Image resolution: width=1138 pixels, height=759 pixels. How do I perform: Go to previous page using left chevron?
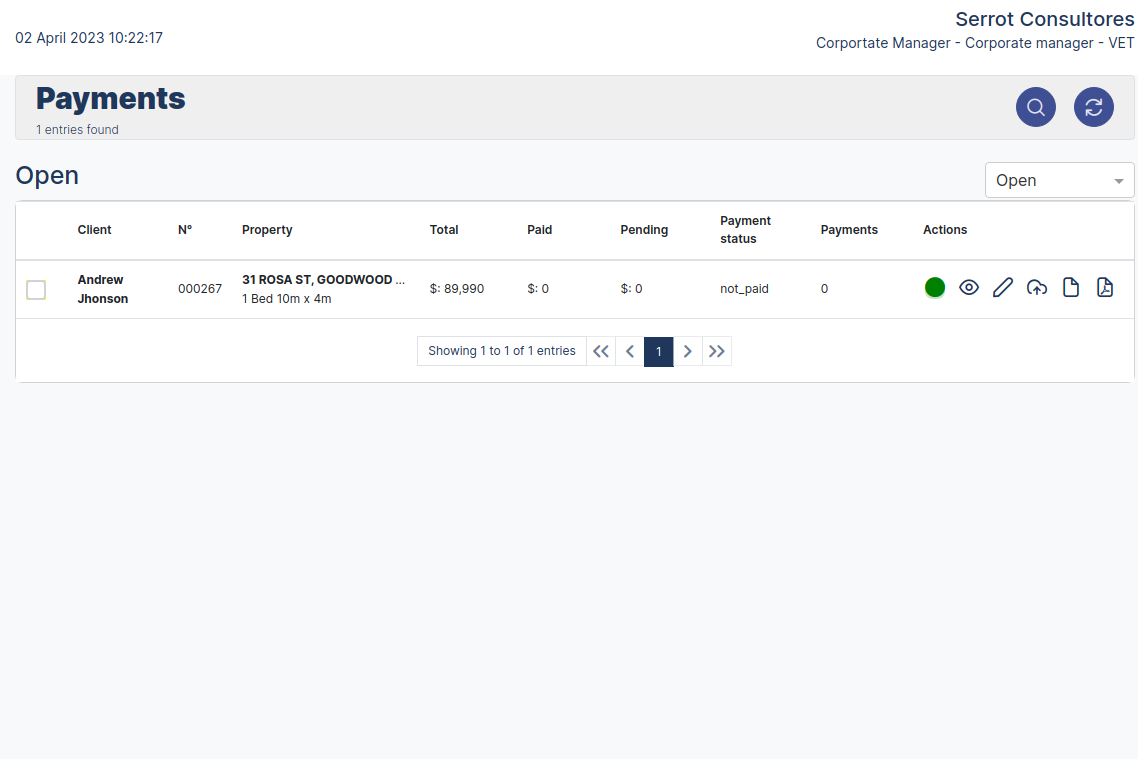tap(630, 351)
